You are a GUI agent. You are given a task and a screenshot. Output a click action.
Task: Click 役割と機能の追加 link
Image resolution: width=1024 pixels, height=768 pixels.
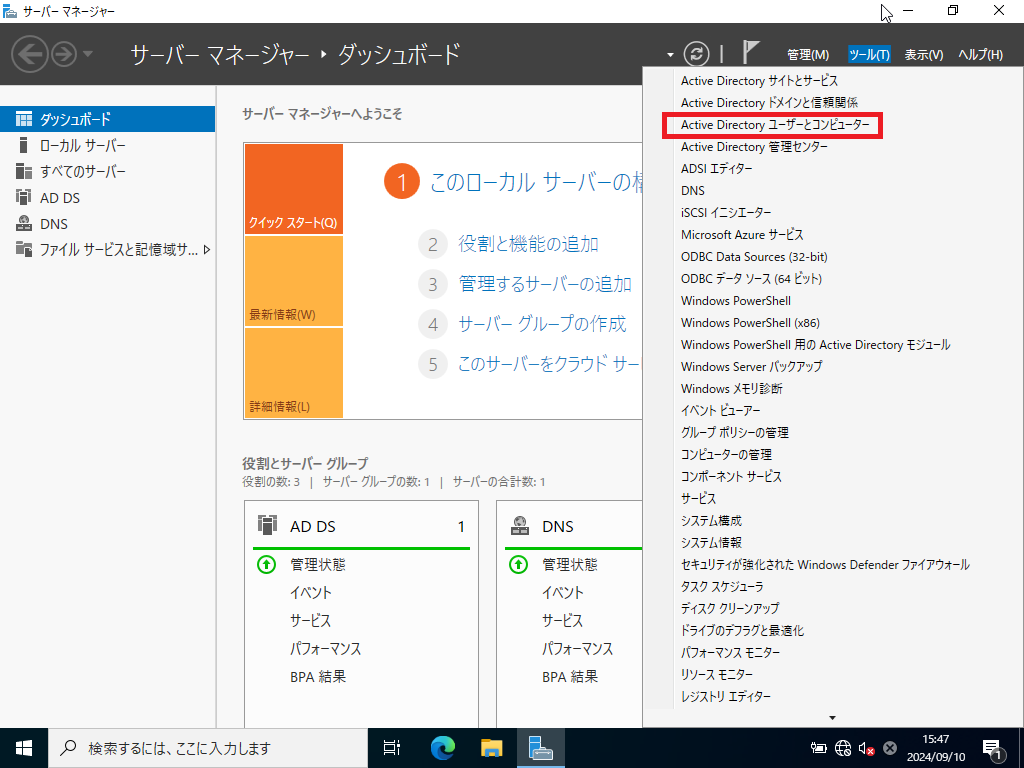click(528, 244)
